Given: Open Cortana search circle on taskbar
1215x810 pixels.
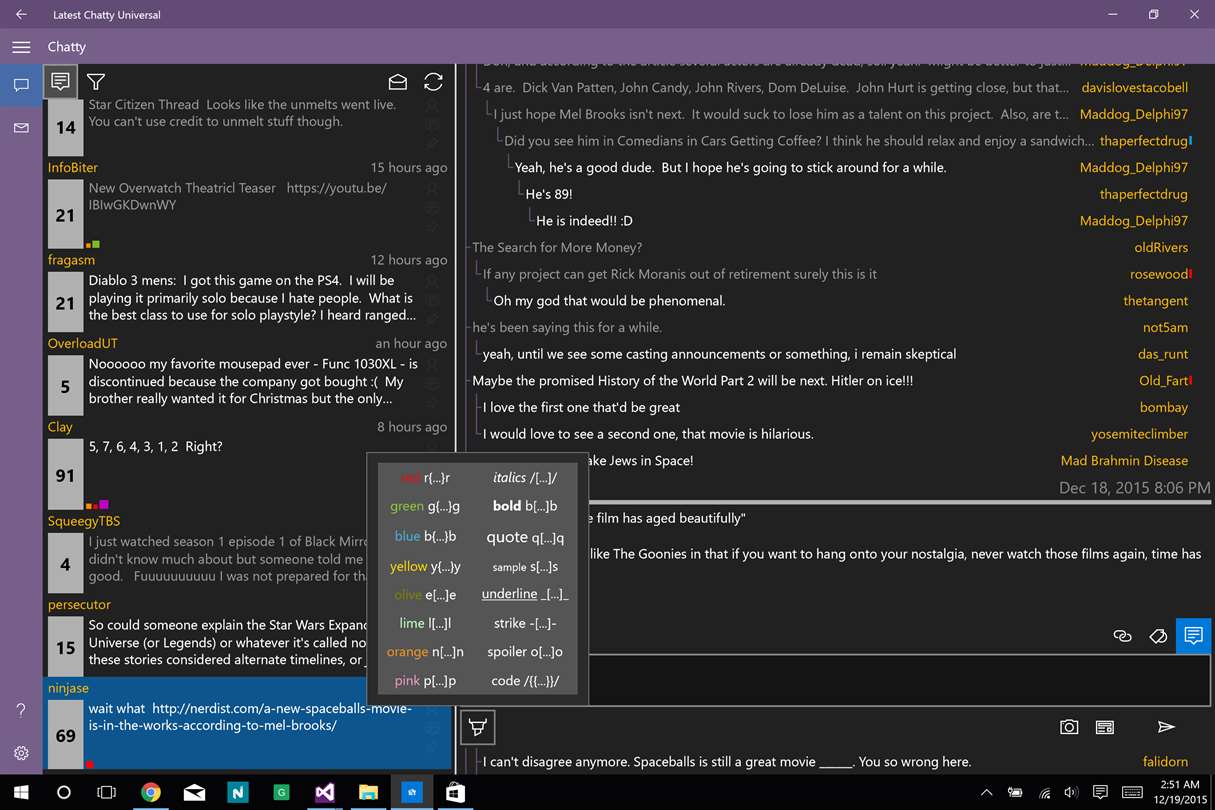Looking at the screenshot, I should [64, 792].
